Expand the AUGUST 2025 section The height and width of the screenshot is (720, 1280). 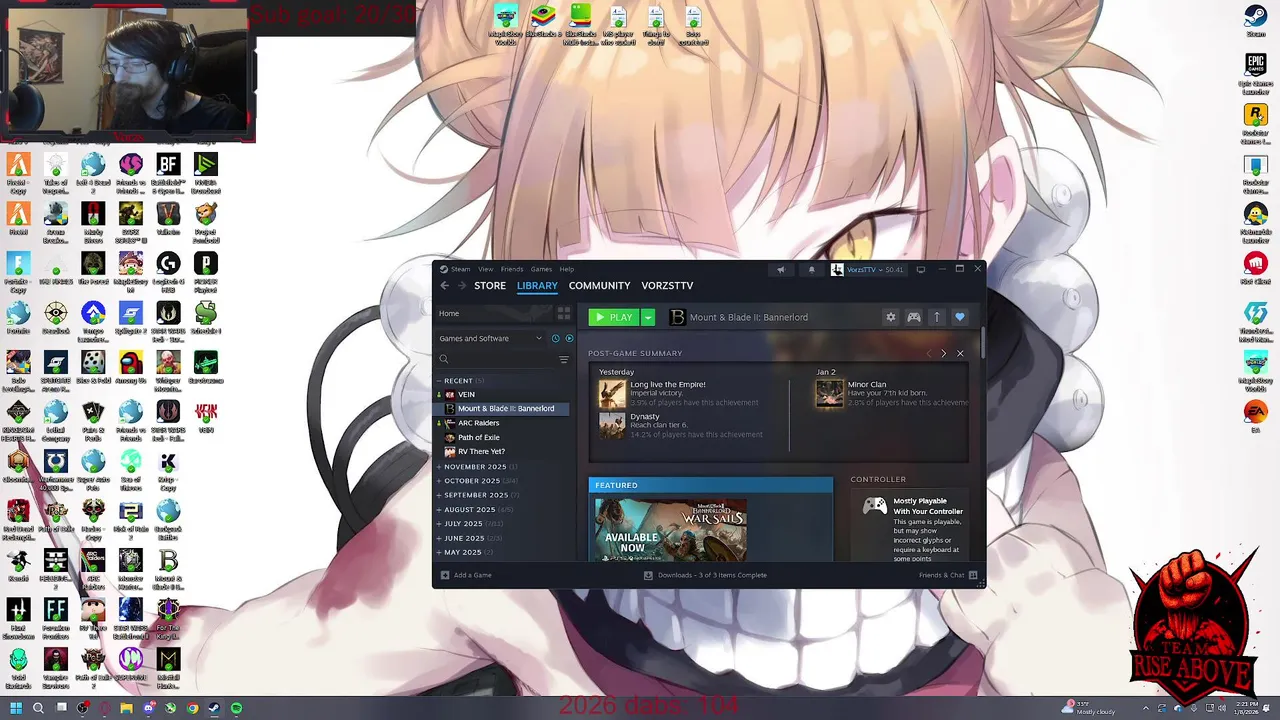pos(475,509)
